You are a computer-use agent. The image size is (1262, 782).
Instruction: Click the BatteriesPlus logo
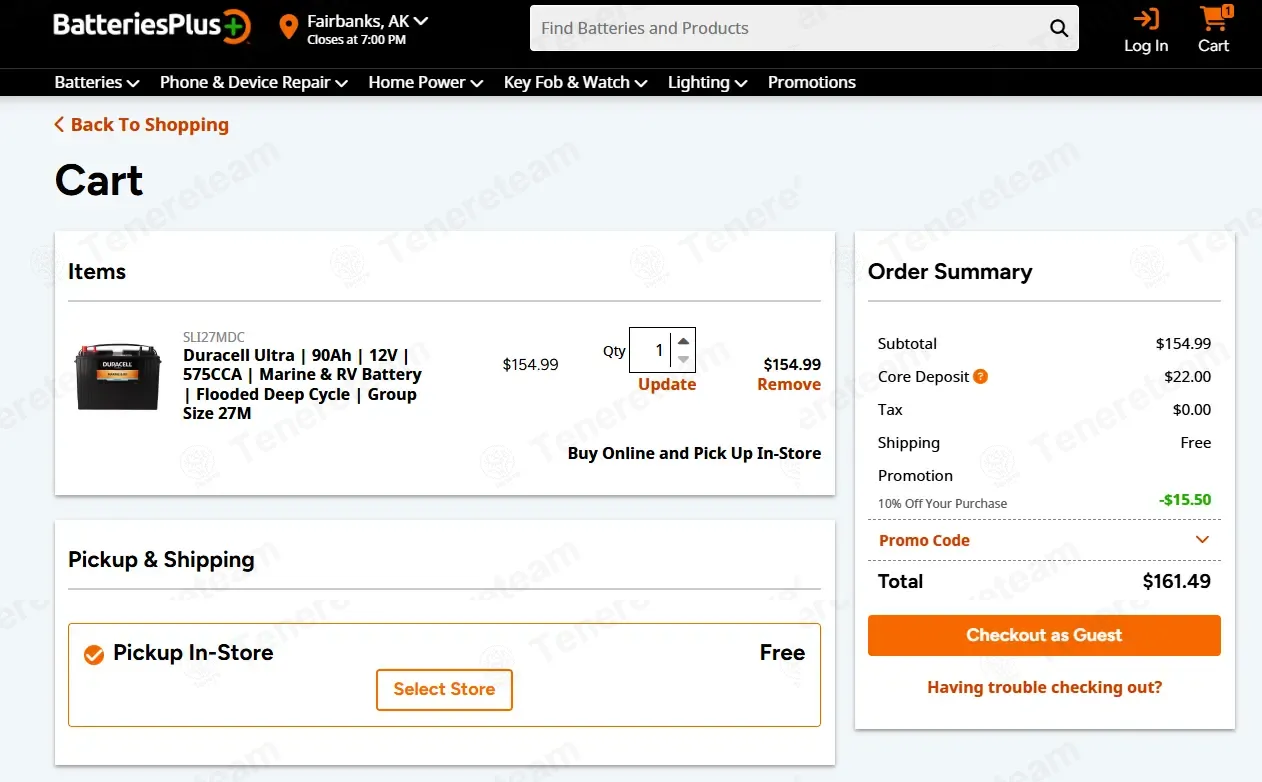pyautogui.click(x=152, y=26)
